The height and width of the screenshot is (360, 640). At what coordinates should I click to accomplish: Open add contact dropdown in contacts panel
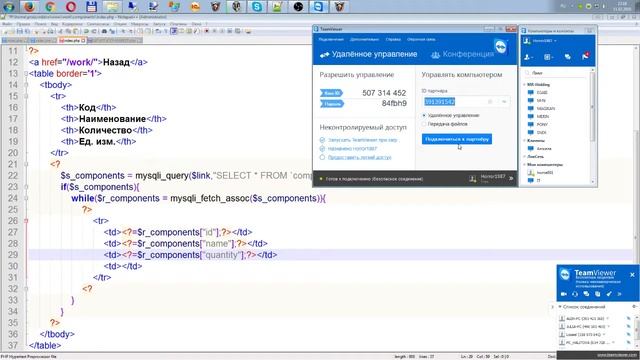[528, 57]
